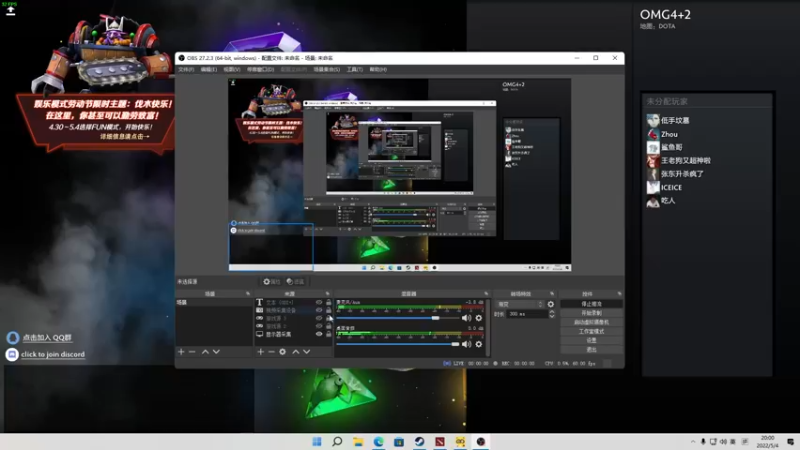Click 'click to join discord' link
This screenshot has height=450, width=800.
[53, 354]
